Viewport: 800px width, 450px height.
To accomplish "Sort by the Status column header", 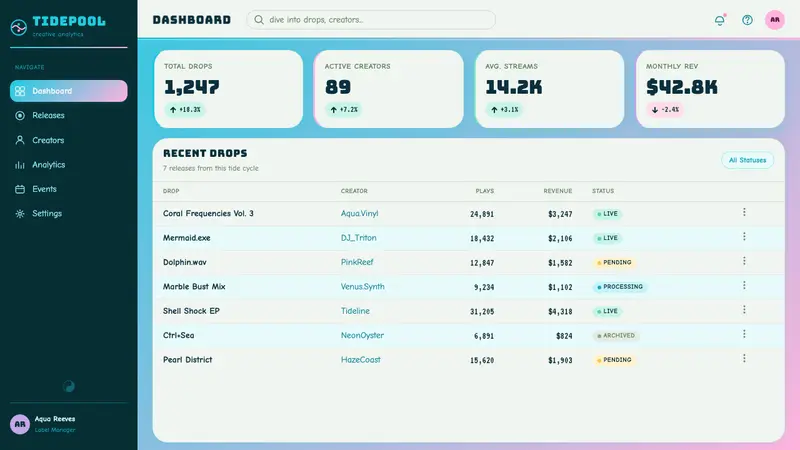I will pos(603,191).
